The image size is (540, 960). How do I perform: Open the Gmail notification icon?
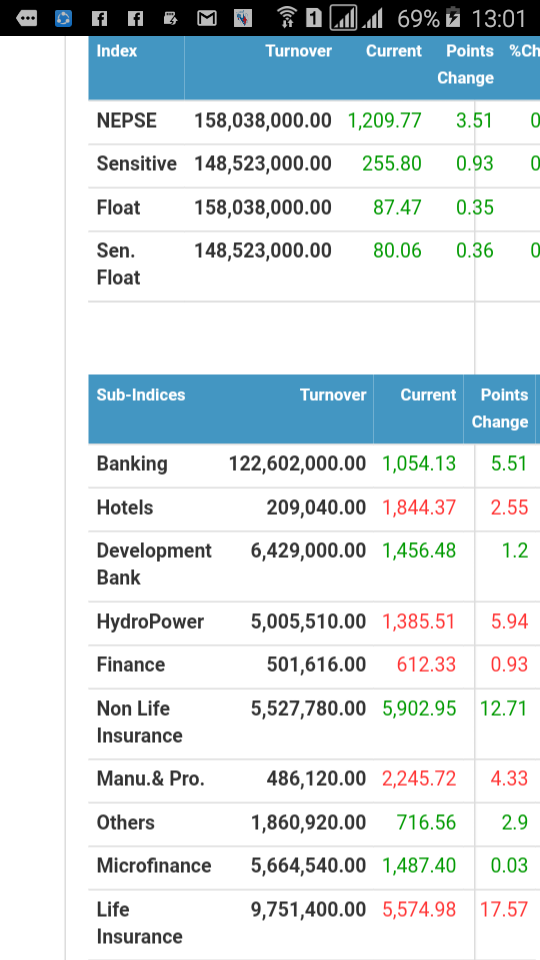207,19
